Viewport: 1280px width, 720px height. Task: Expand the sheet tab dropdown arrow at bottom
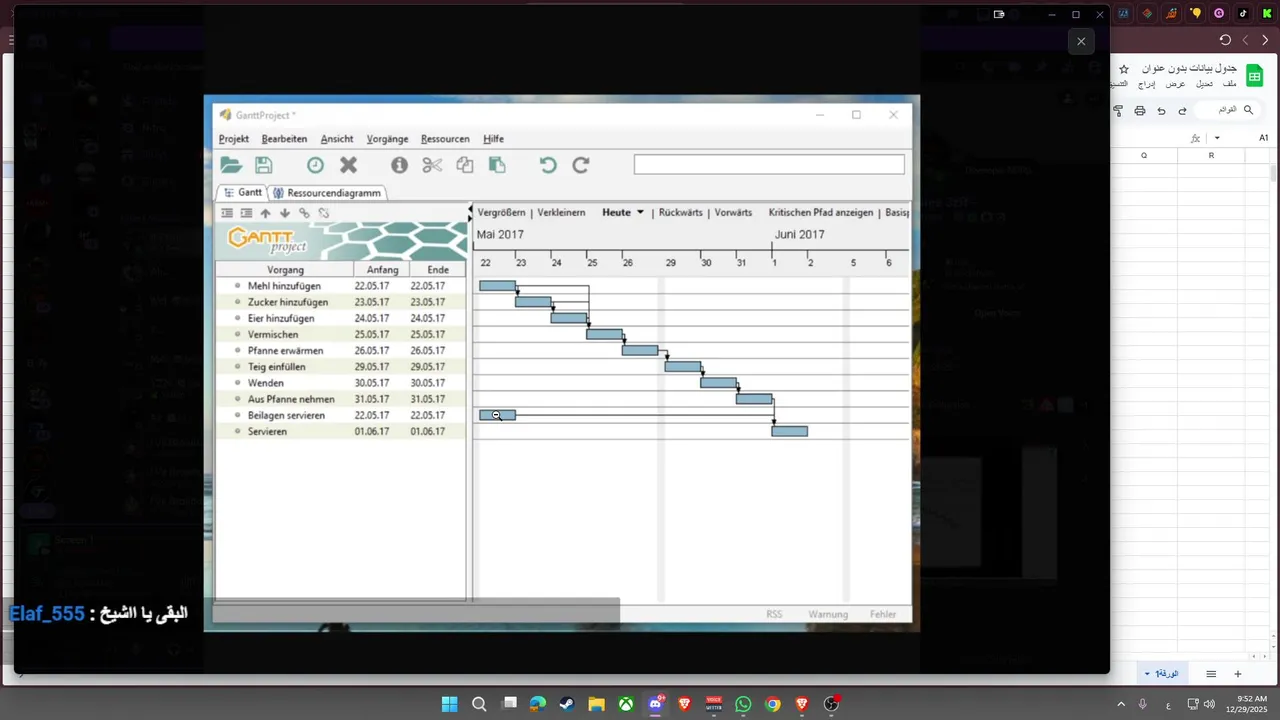point(1147,674)
